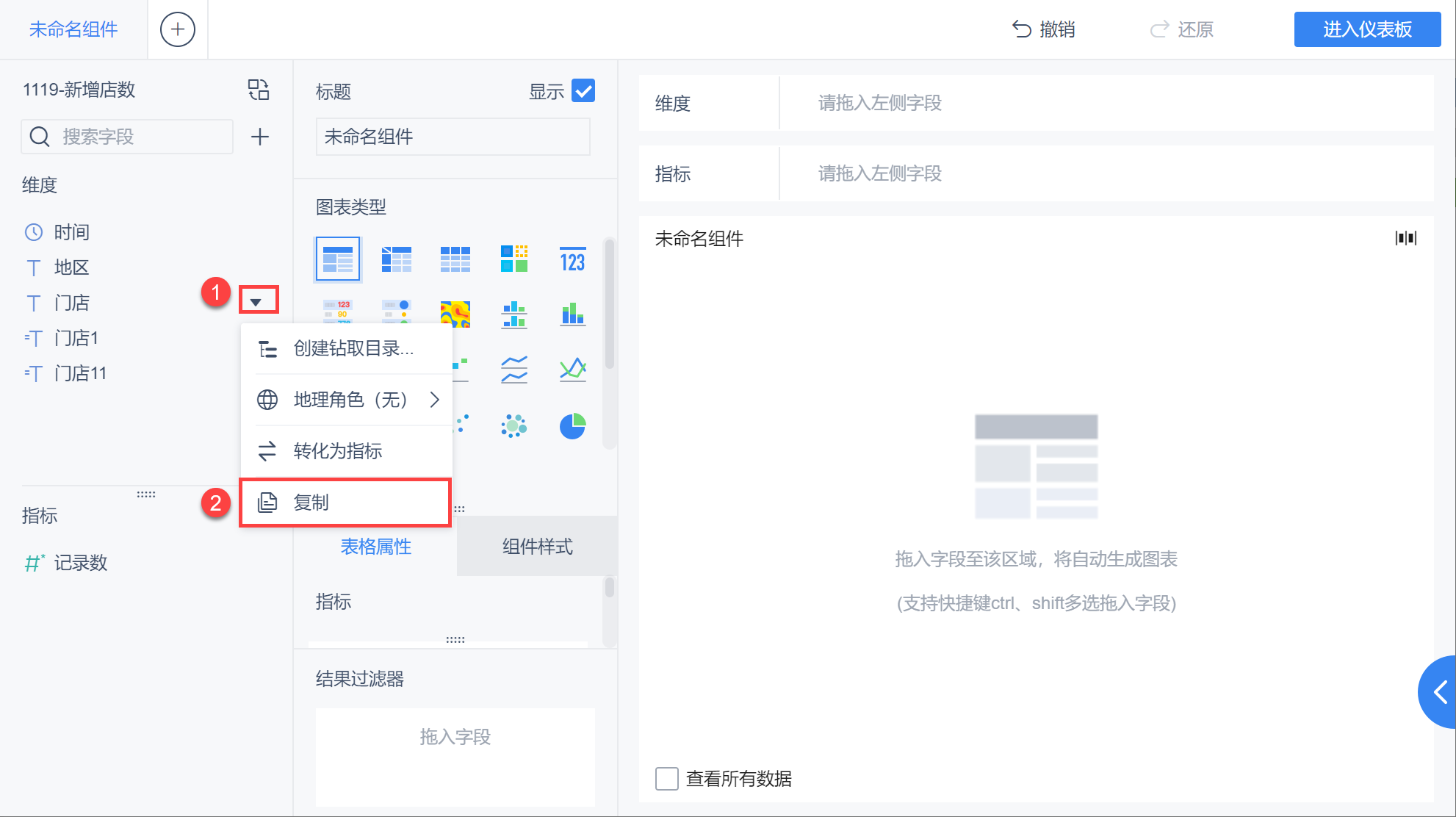Check the 查看所有数据 checkbox
This screenshot has height=817, width=1456.
(666, 778)
